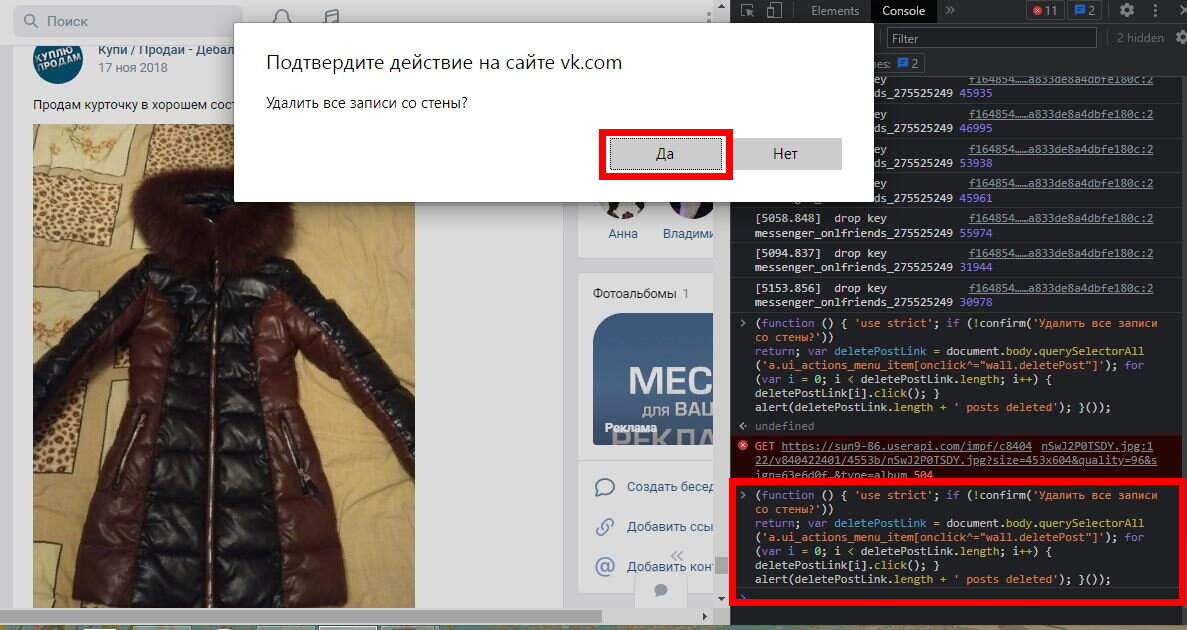Click Добавить ссылку link icon
Image resolution: width=1187 pixels, height=630 pixels.
[x=605, y=526]
